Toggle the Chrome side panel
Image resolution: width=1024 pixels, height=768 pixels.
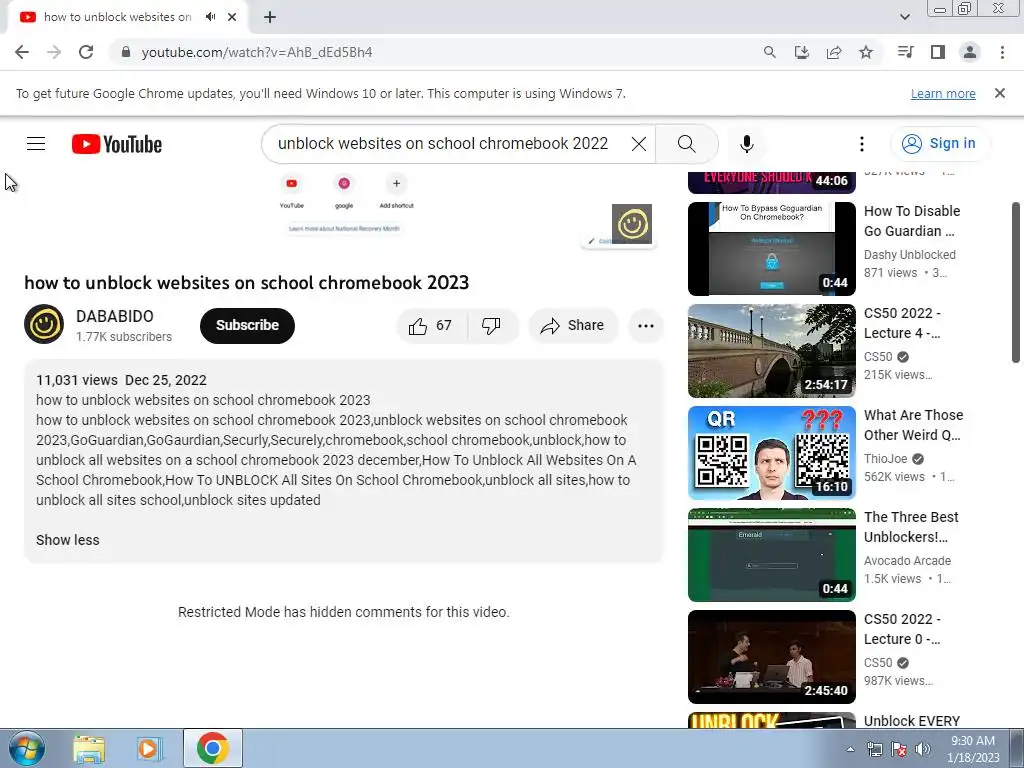click(938, 52)
